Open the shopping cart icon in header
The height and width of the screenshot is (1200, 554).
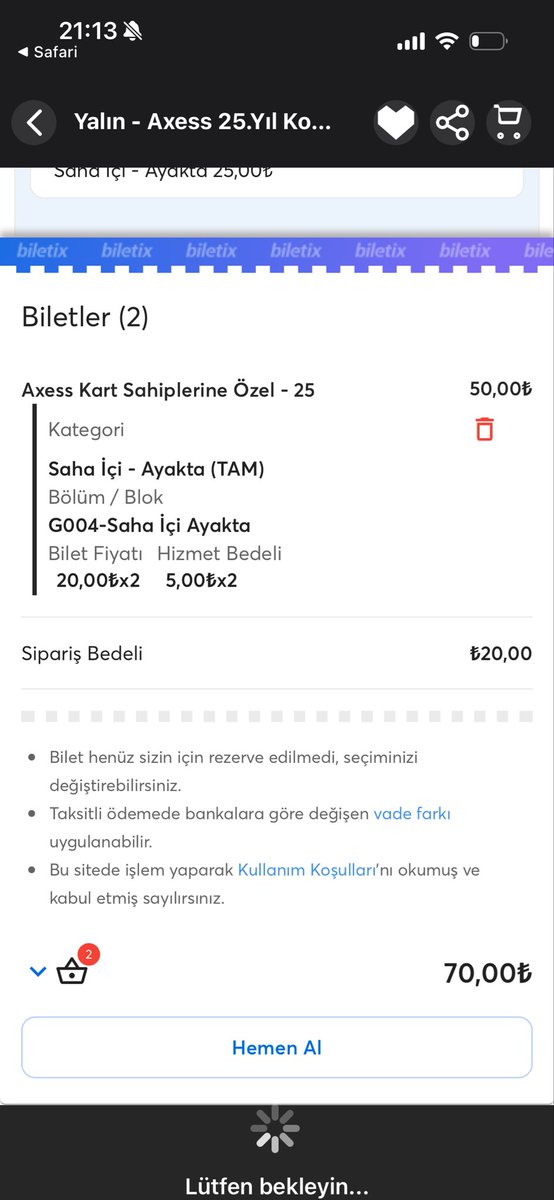[x=508, y=123]
